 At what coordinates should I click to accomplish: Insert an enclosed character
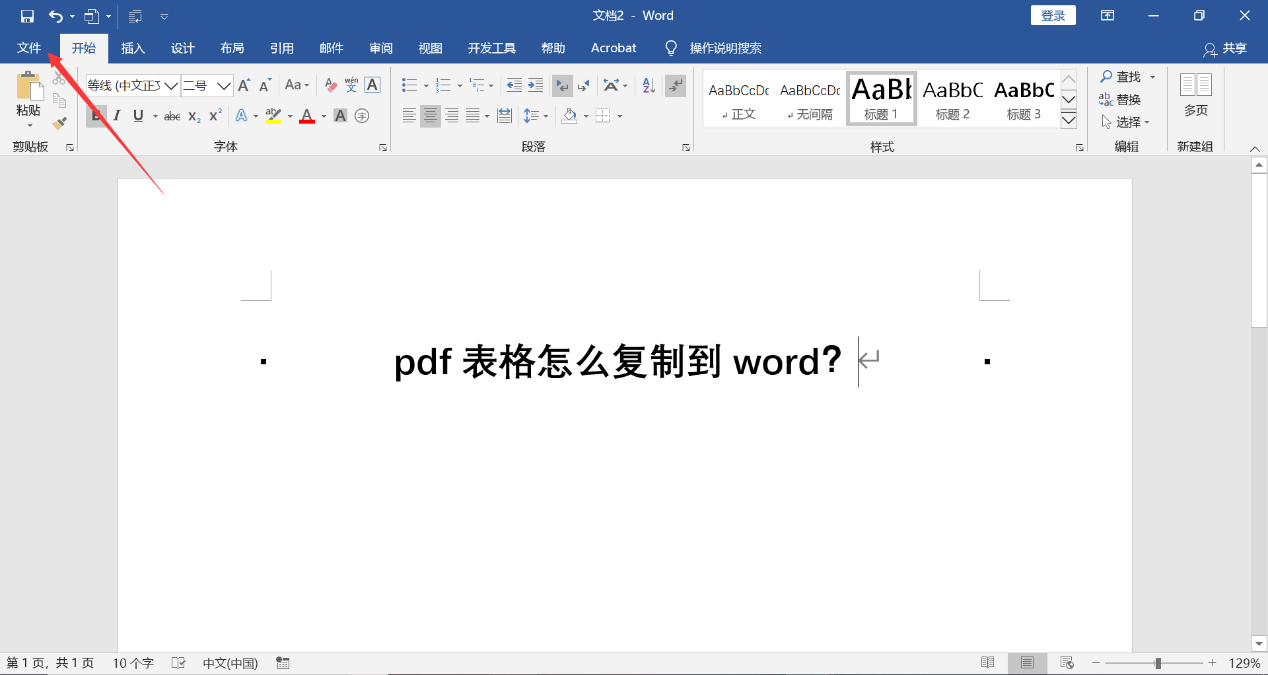pos(362,116)
